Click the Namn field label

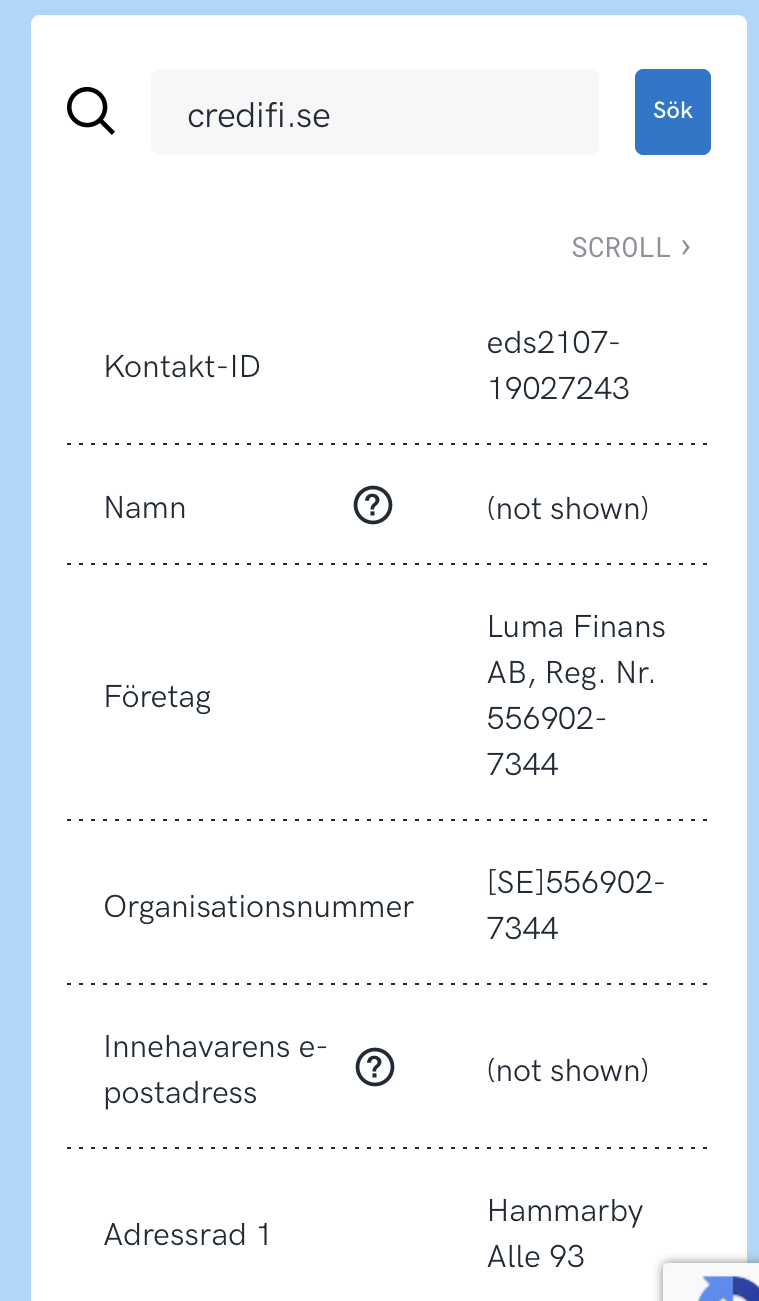(145, 508)
